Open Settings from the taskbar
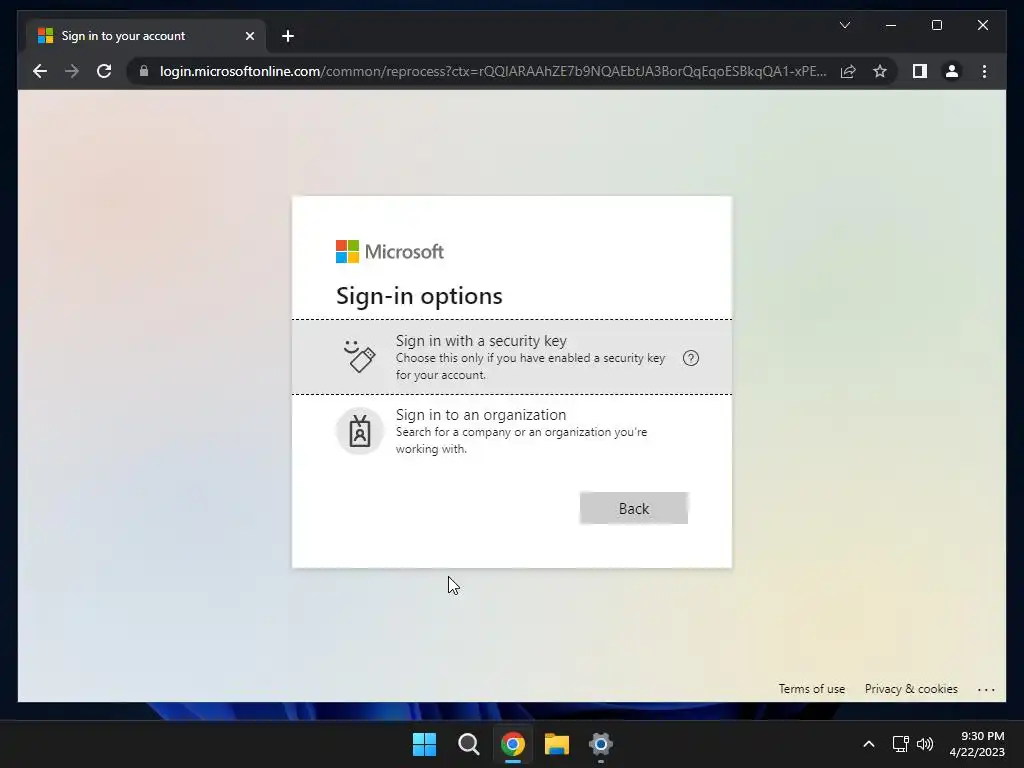This screenshot has width=1024, height=768. click(601, 744)
